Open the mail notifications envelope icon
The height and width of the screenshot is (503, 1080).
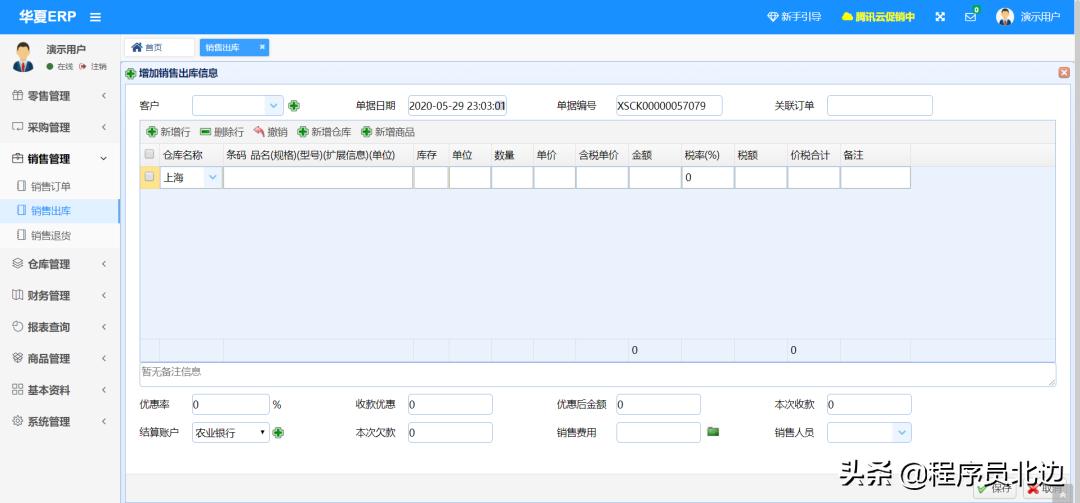coord(970,17)
